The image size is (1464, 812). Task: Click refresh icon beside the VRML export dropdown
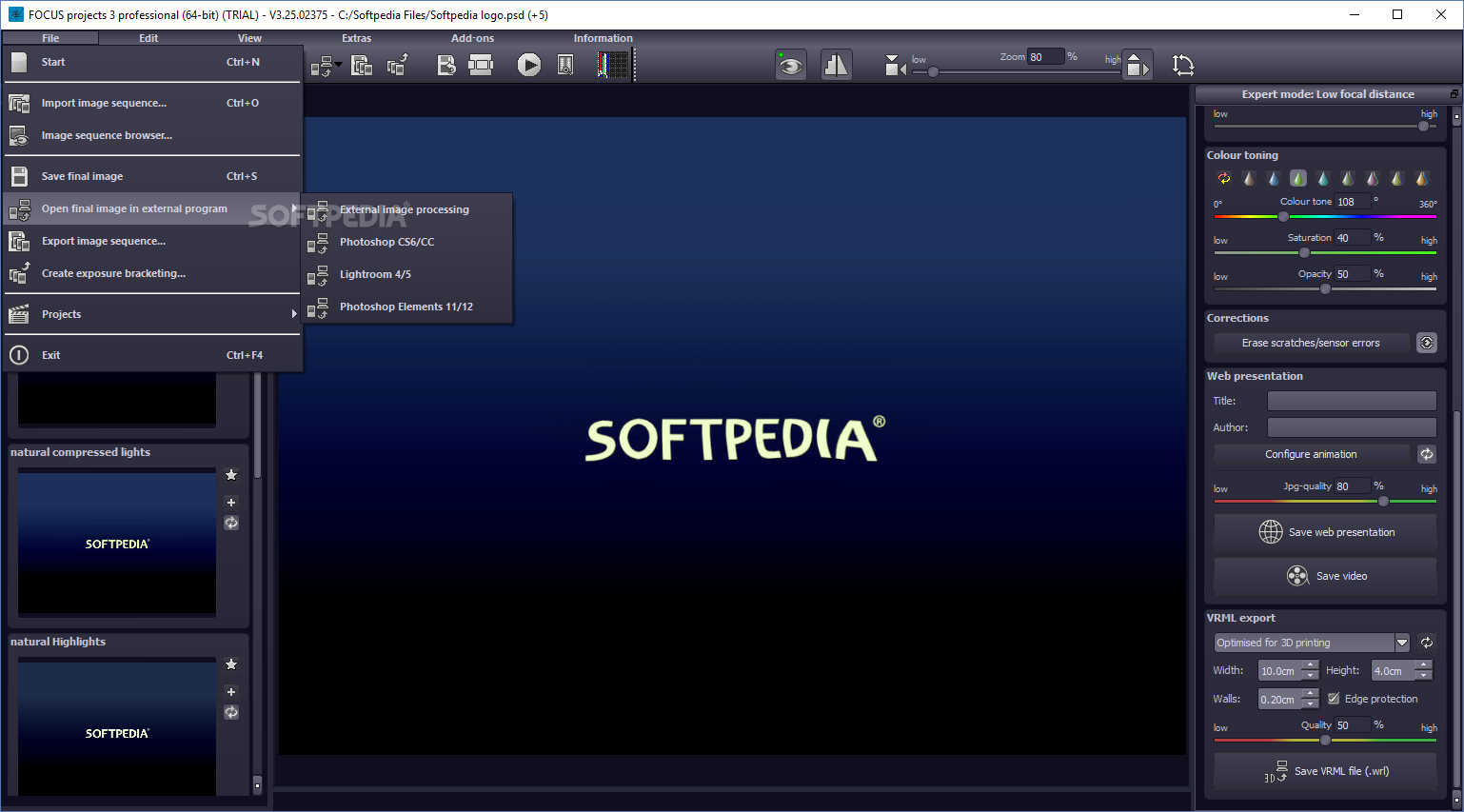click(x=1427, y=643)
